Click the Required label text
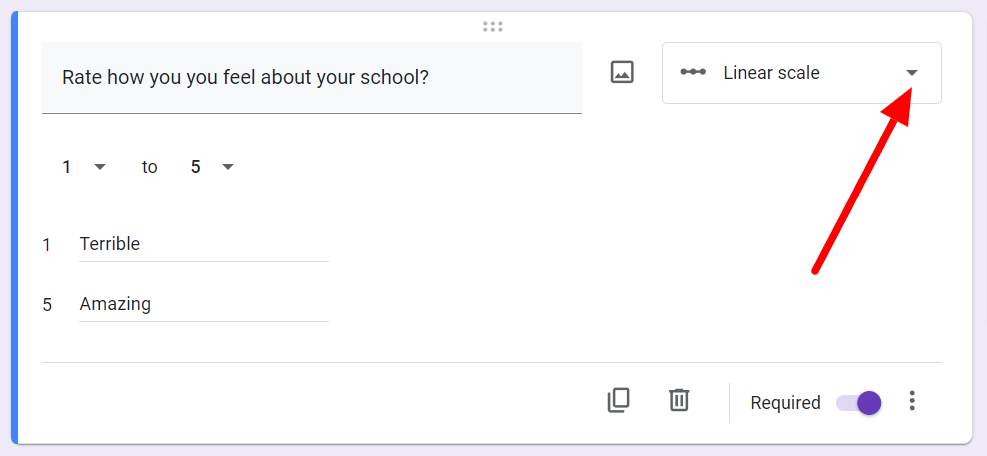The width and height of the screenshot is (987, 456). [786, 402]
